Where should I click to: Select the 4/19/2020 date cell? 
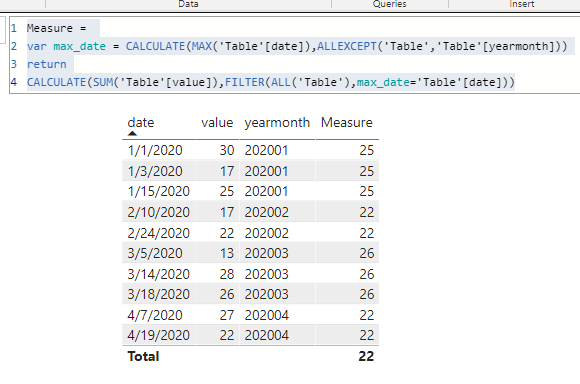(159, 335)
